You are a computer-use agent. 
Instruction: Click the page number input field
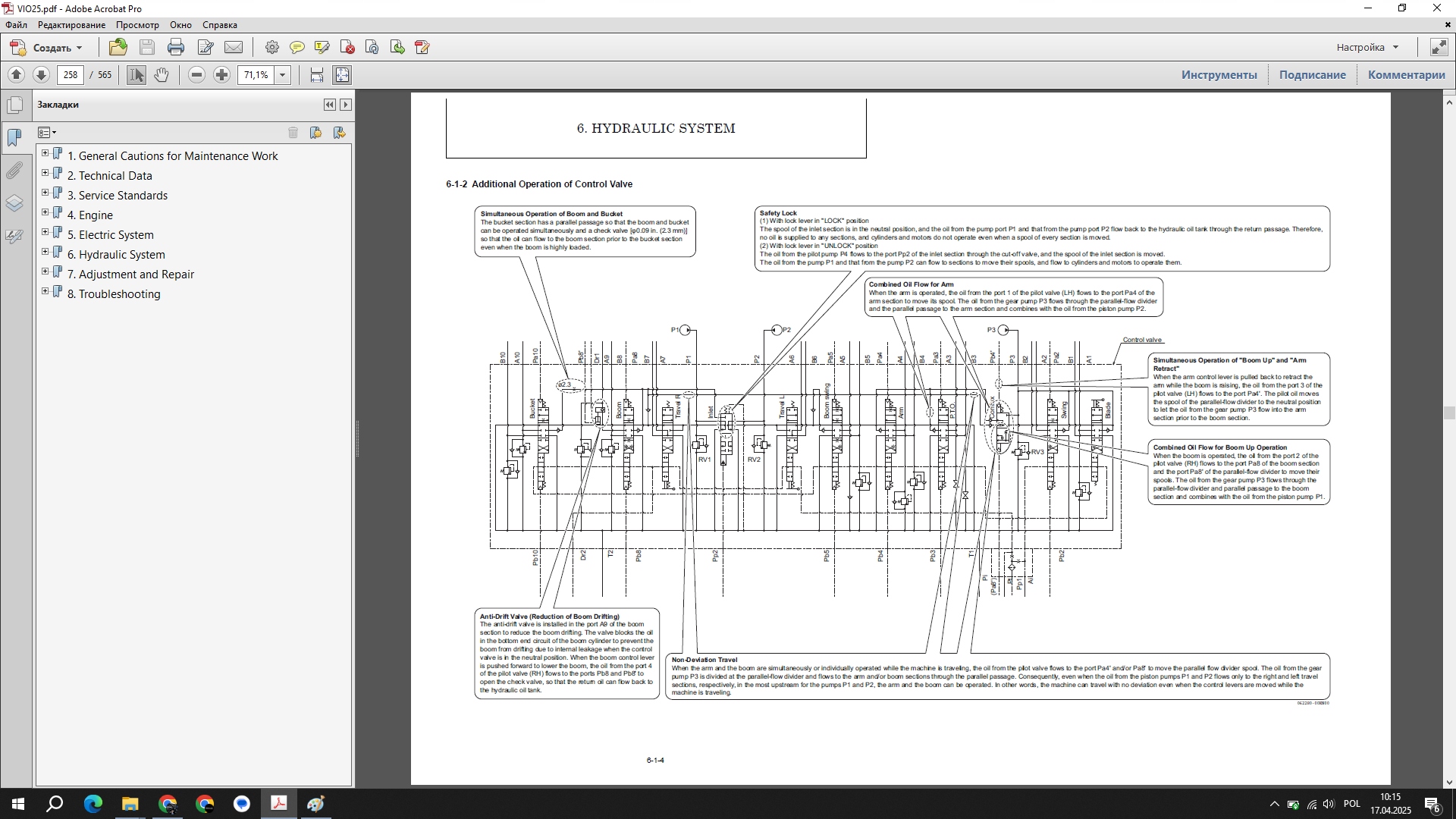pos(71,75)
